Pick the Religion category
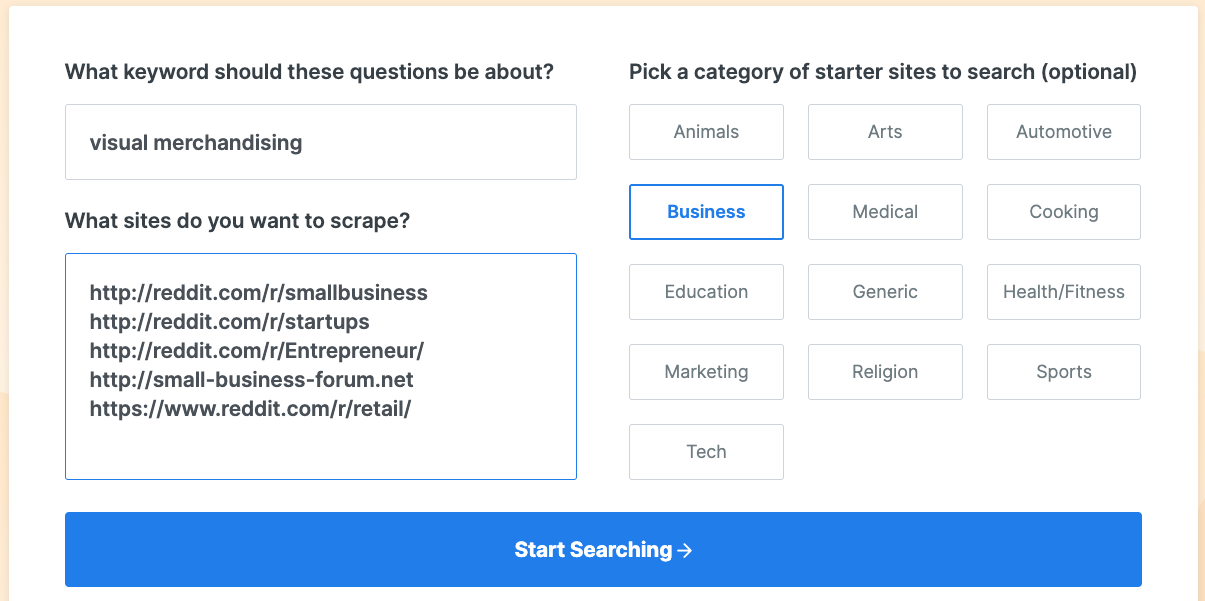1205x601 pixels. [x=885, y=372]
